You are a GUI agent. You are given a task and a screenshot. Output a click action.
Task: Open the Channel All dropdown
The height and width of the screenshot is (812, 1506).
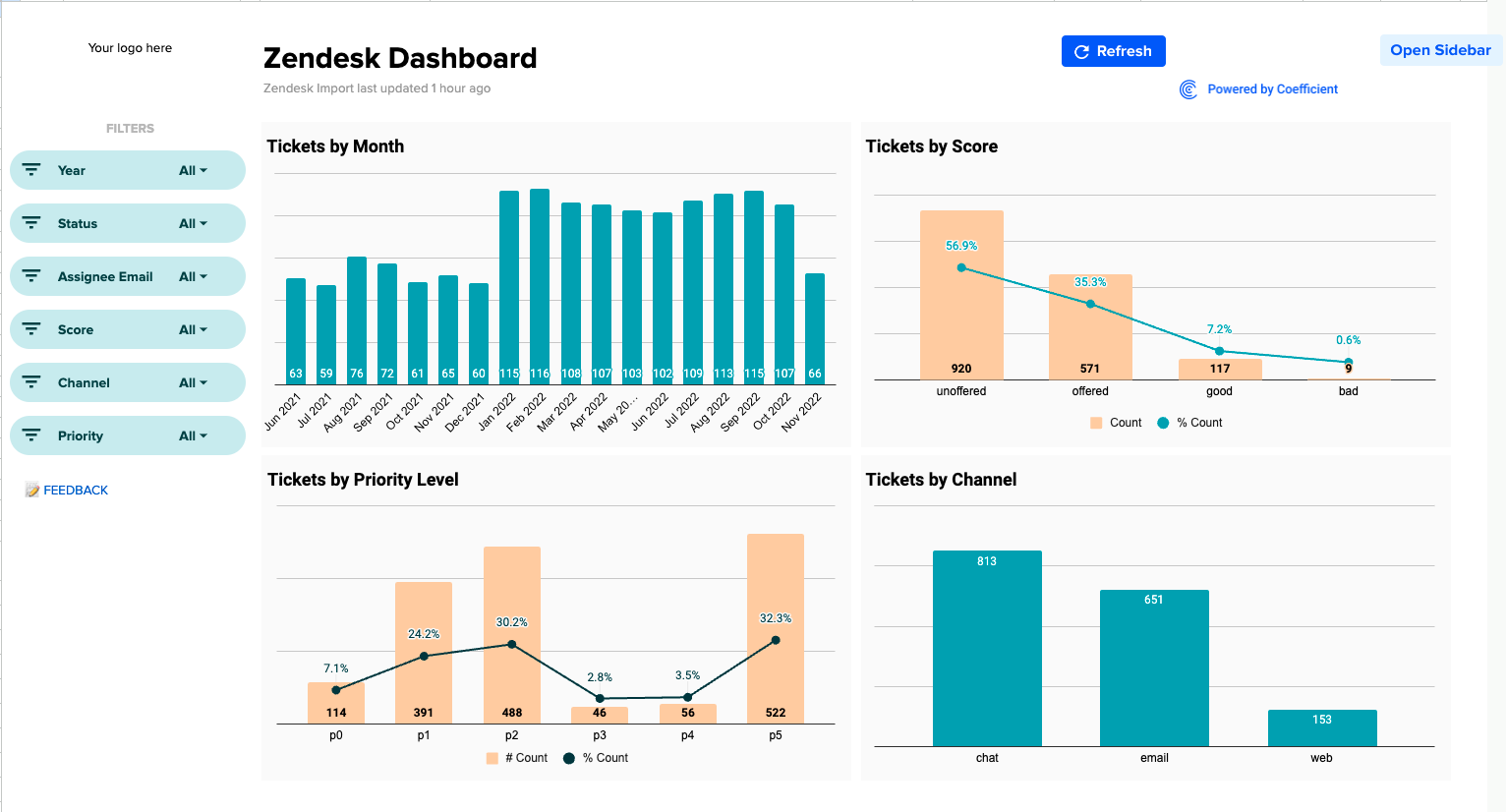pyautogui.click(x=193, y=382)
